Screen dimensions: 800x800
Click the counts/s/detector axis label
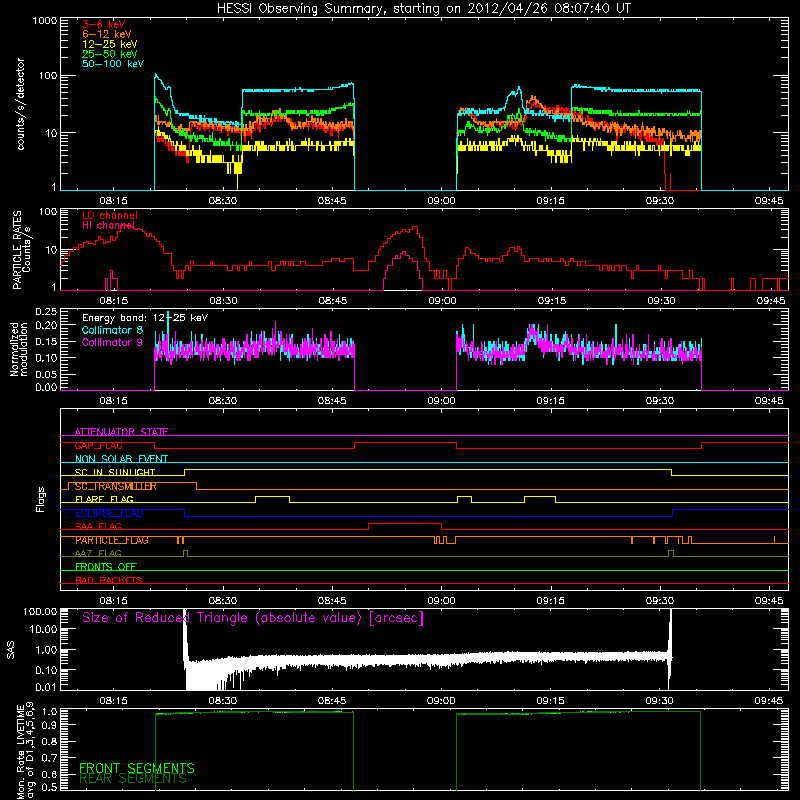pyautogui.click(x=20, y=104)
